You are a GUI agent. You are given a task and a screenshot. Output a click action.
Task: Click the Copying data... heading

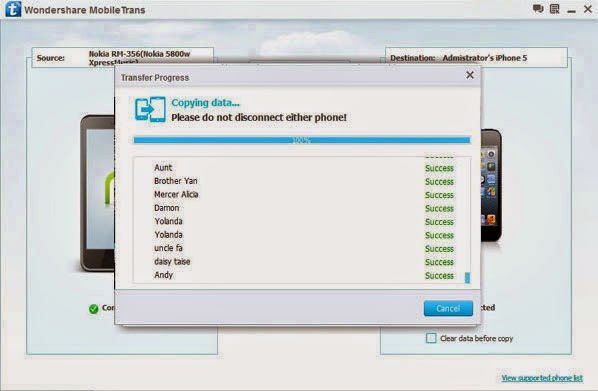point(206,103)
